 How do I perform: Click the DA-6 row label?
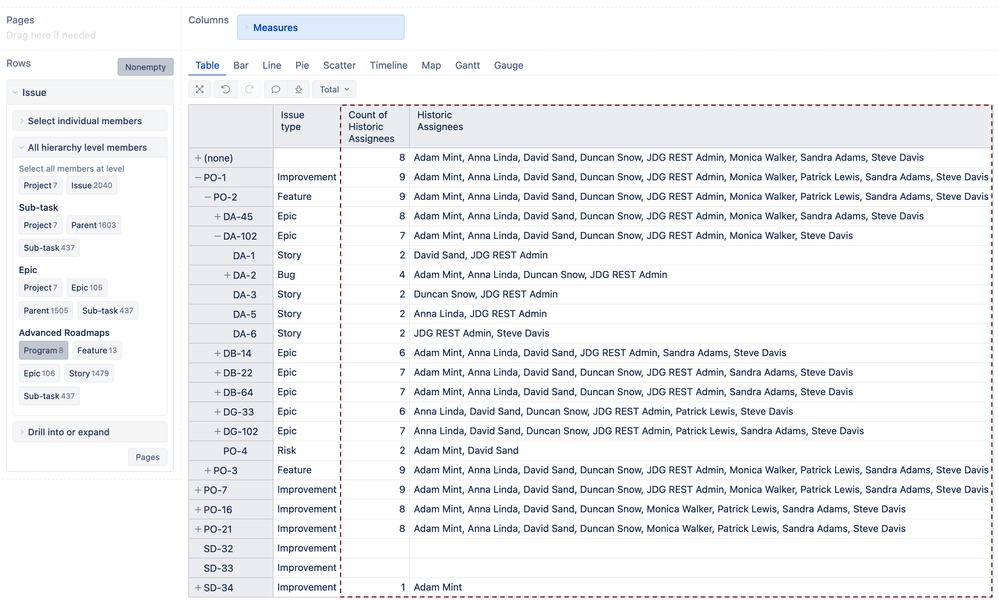click(x=245, y=334)
